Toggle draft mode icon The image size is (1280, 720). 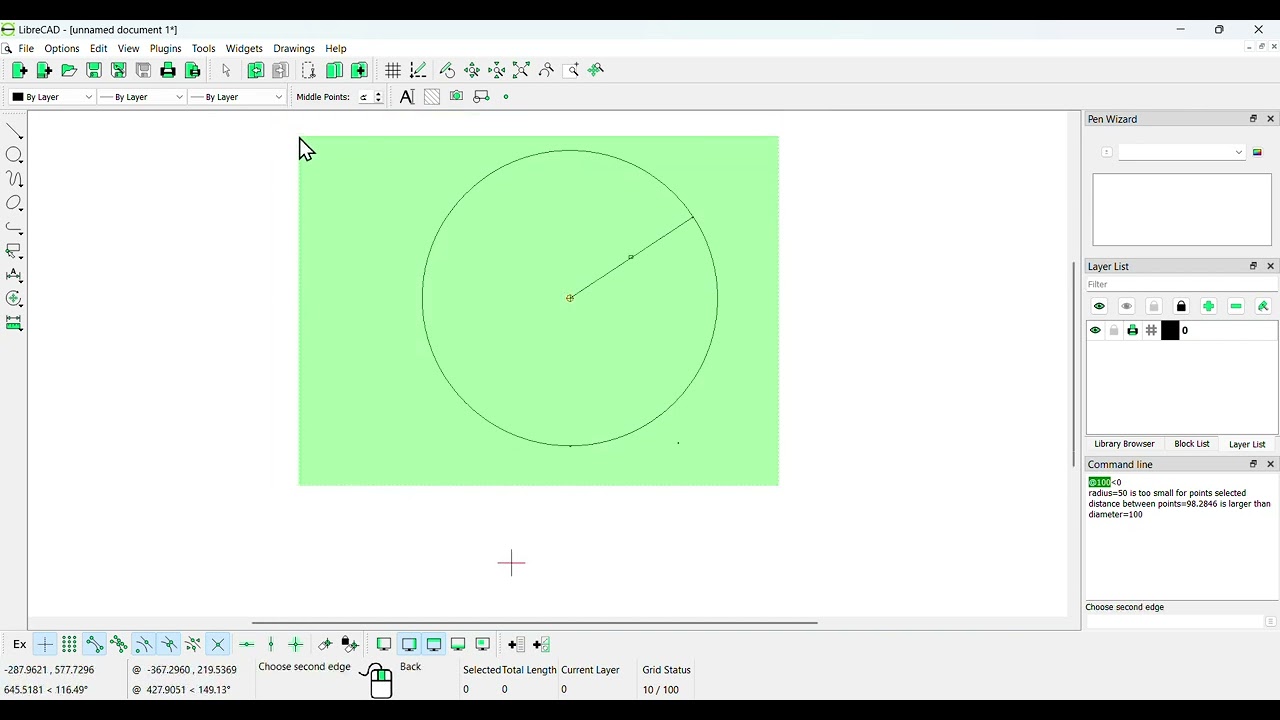[x=418, y=70]
